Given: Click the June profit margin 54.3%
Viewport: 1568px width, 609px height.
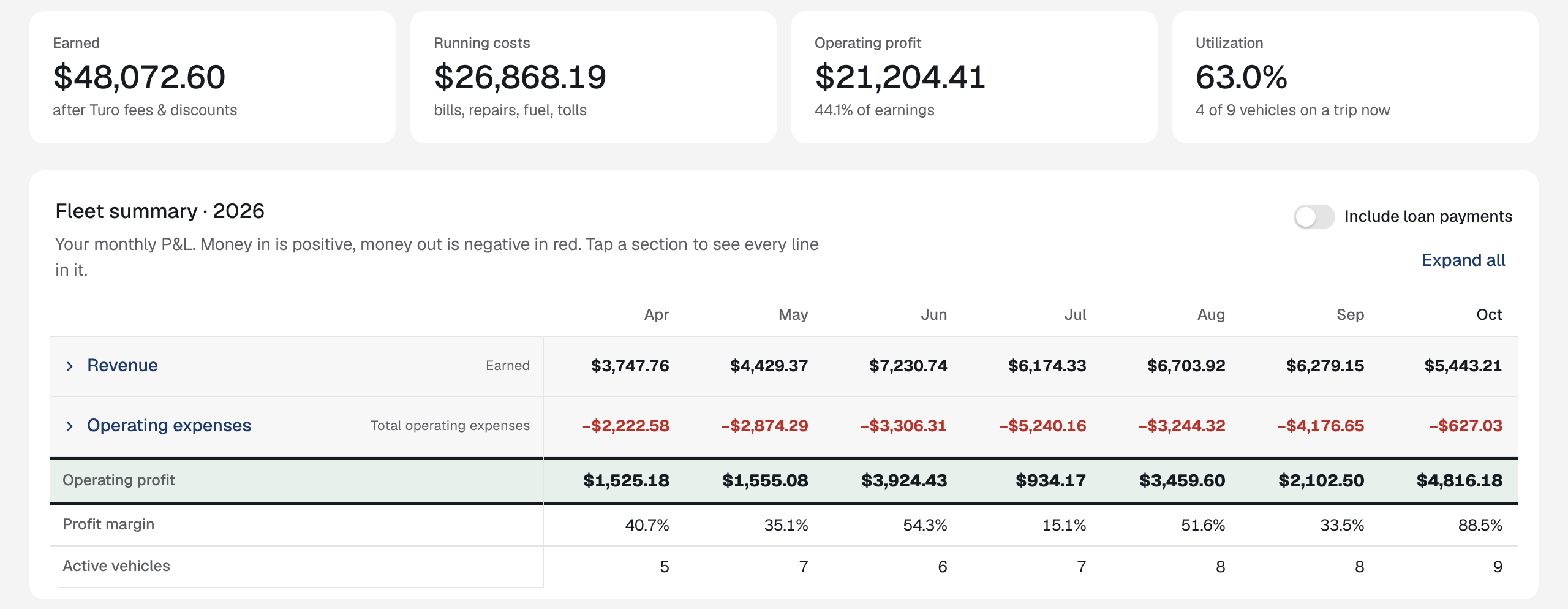Looking at the screenshot, I should [925, 525].
